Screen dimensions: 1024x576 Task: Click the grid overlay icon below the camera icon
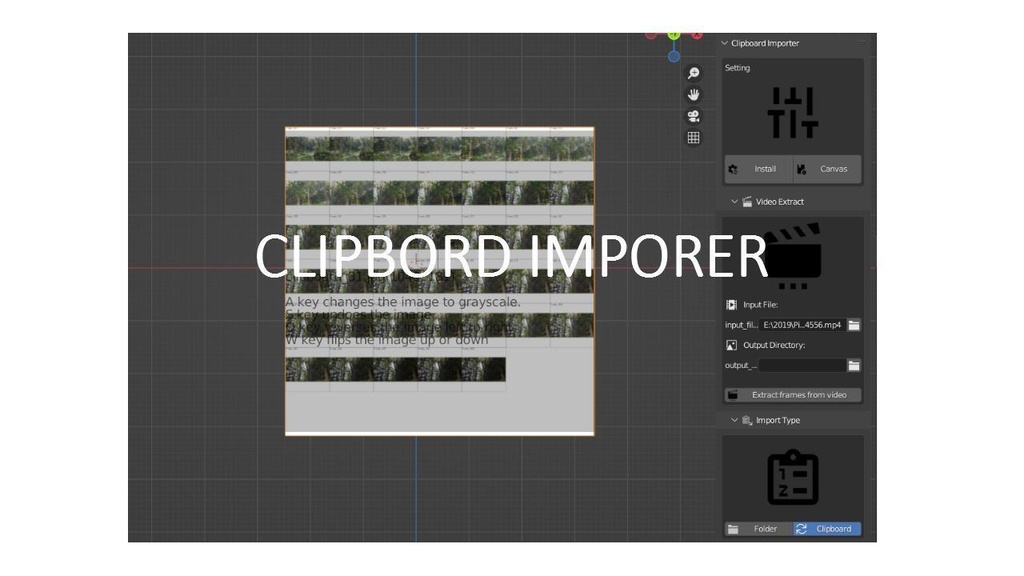tap(694, 137)
